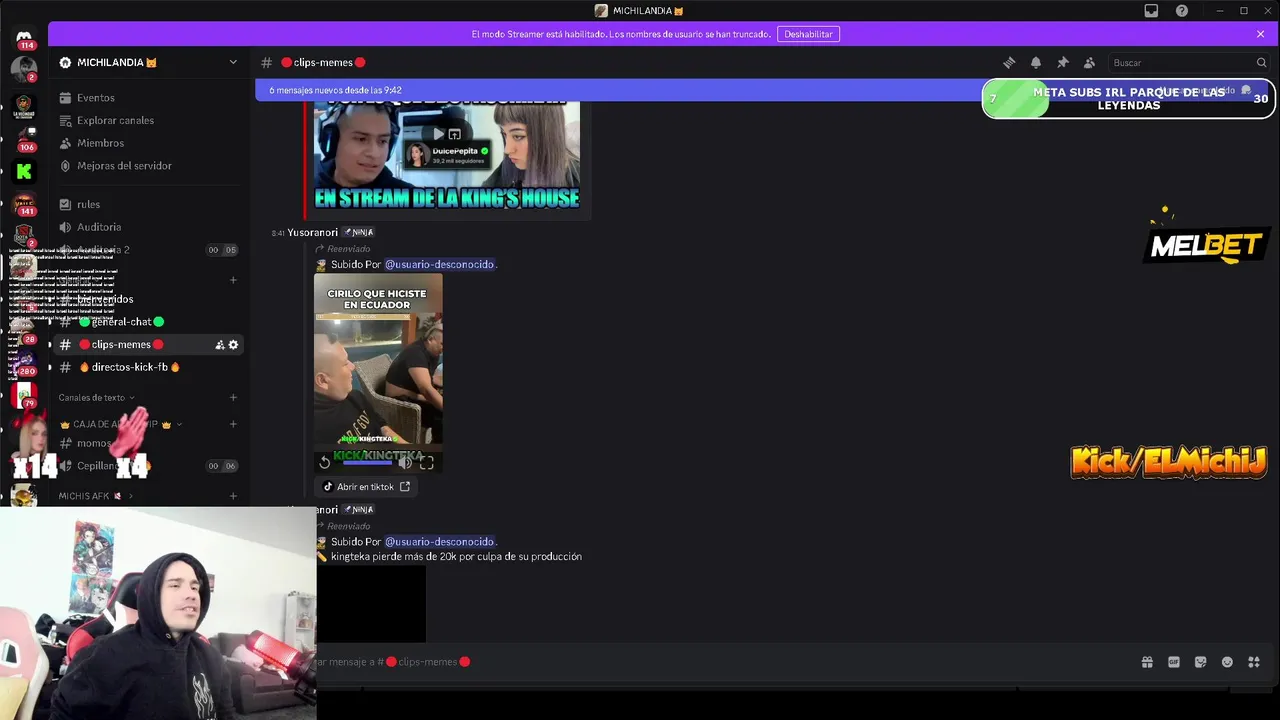Open the Miembros entry
The height and width of the screenshot is (720, 1280).
point(100,143)
